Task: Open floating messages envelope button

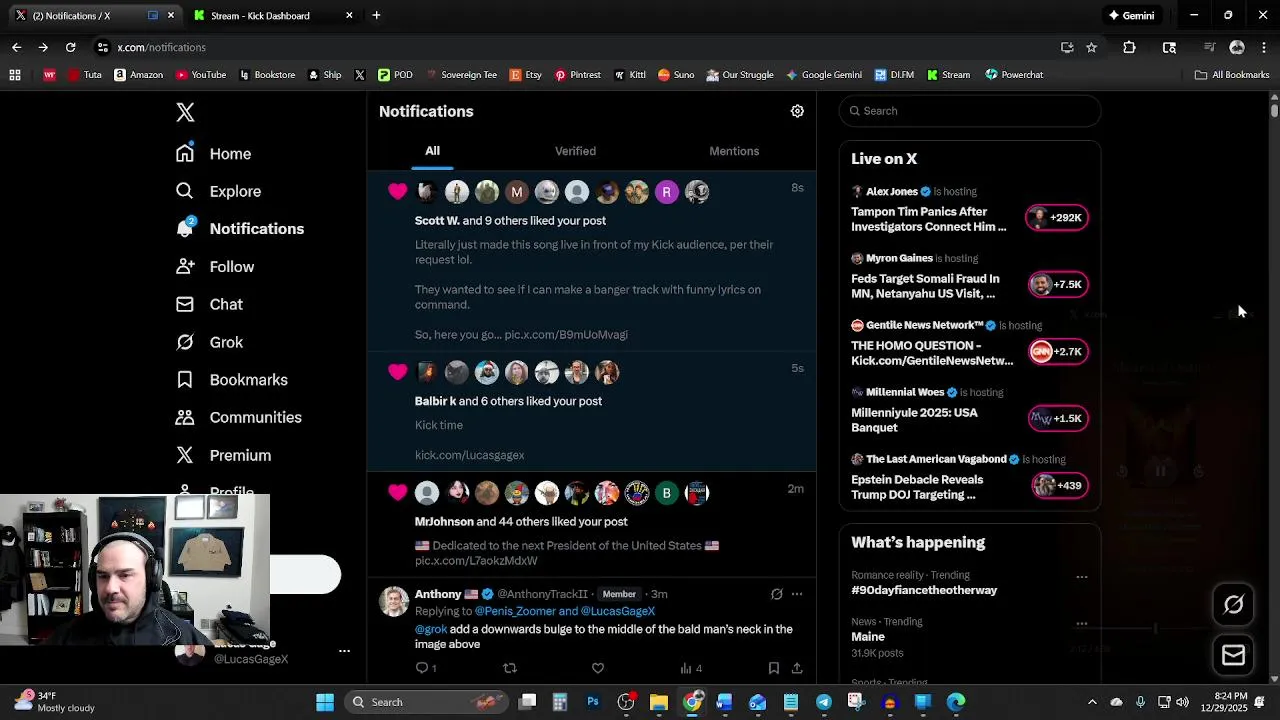Action: 1233,655
